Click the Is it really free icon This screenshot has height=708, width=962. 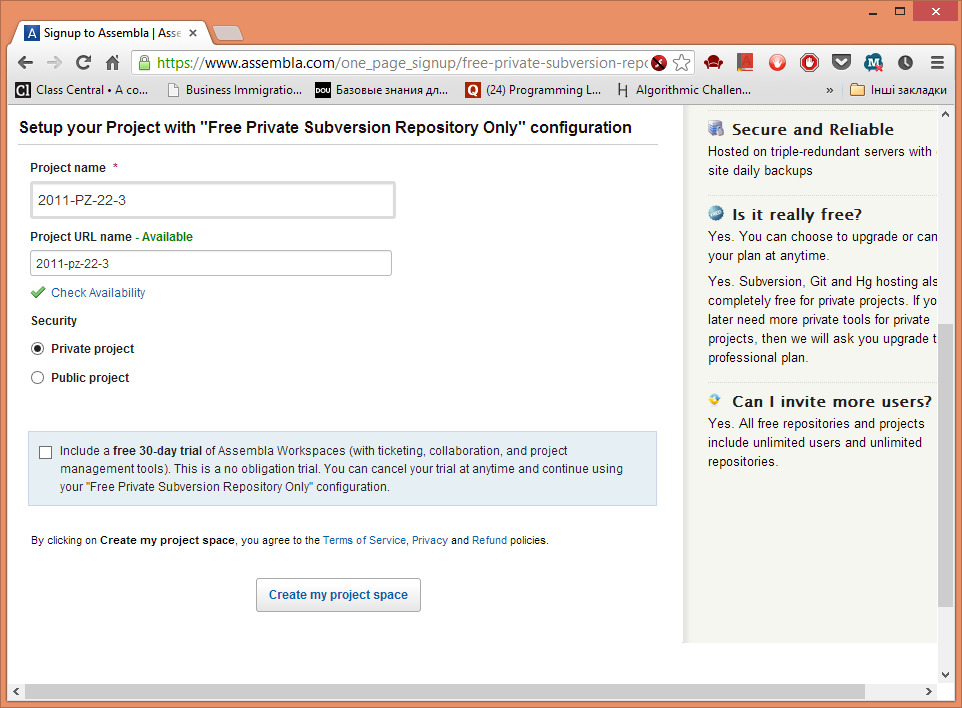coord(716,214)
